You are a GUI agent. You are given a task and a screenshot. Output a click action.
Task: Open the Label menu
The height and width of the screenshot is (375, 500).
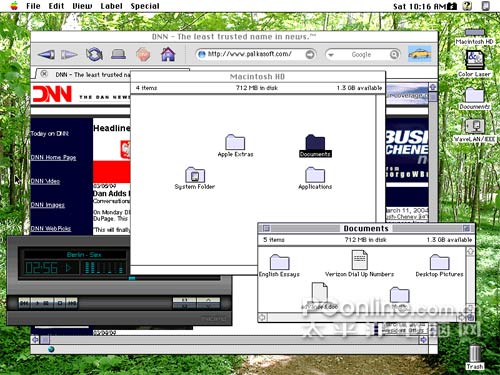pyautogui.click(x=111, y=6)
